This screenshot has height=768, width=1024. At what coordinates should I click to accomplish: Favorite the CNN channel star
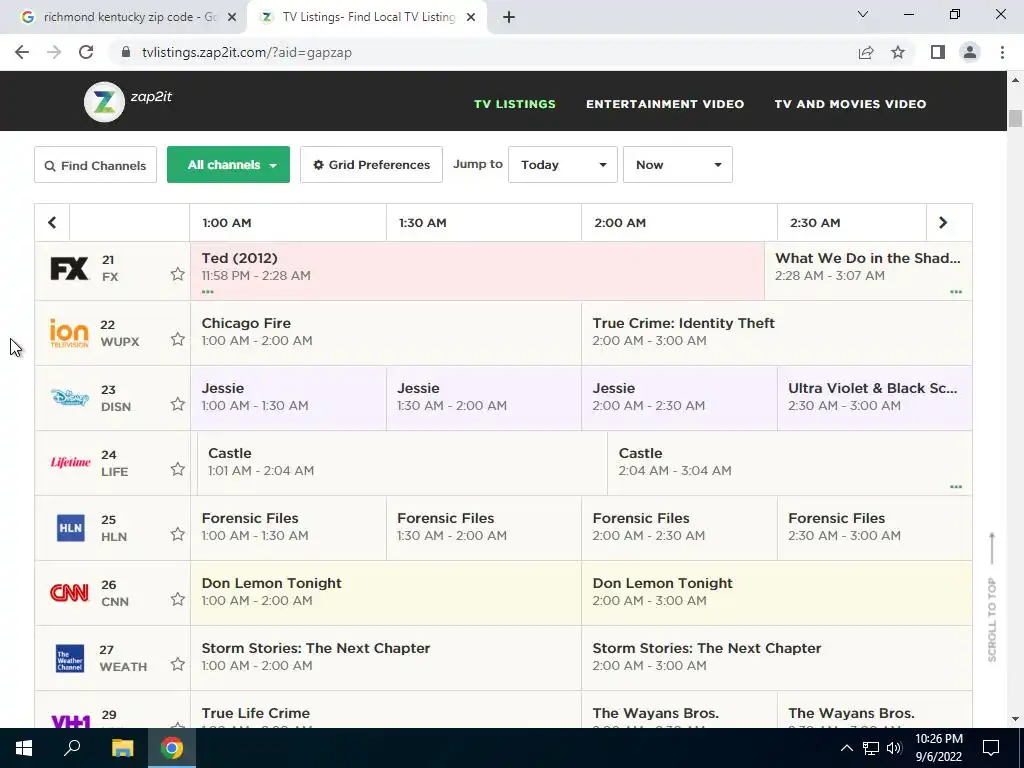point(178,599)
